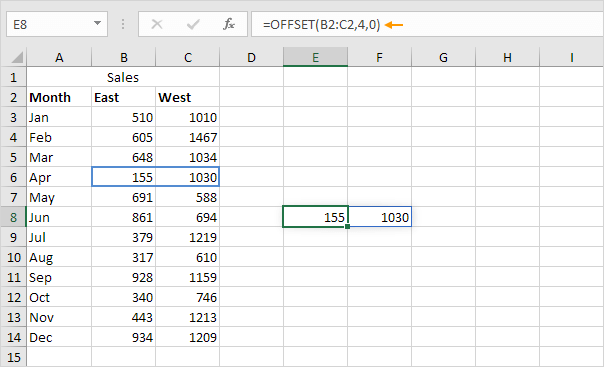Viewport: 604px width, 367px height.
Task: Select column G header
Action: (443, 57)
